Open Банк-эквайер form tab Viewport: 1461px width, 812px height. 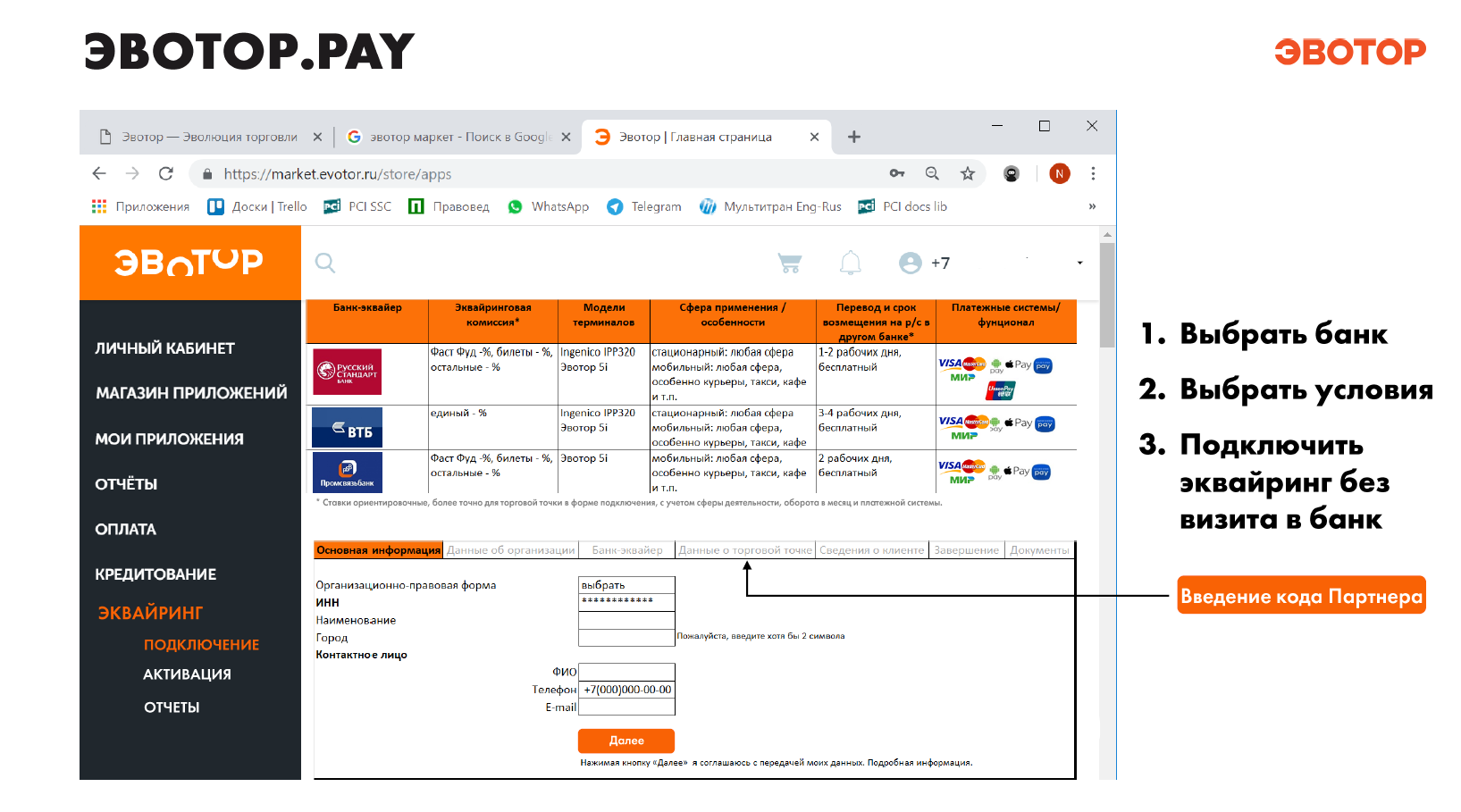627,550
